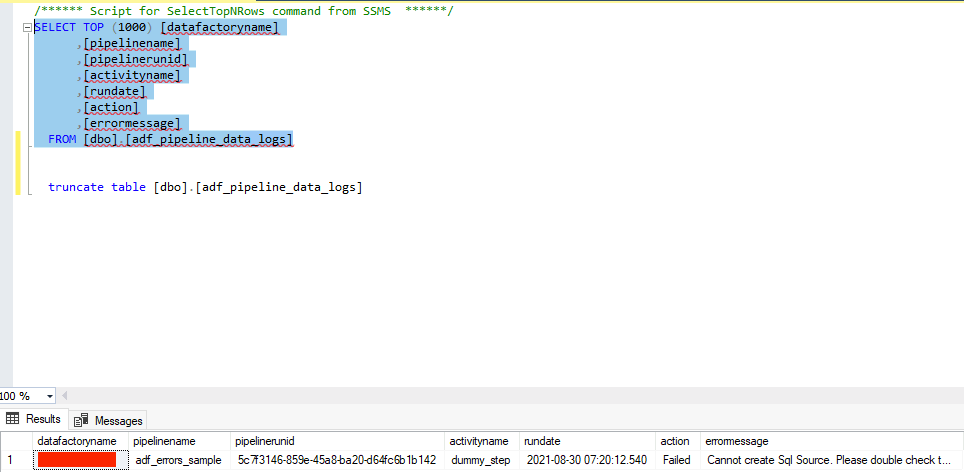This screenshot has height=472, width=964.
Task: Select the datafactoryname column header
Action: [x=77, y=441]
